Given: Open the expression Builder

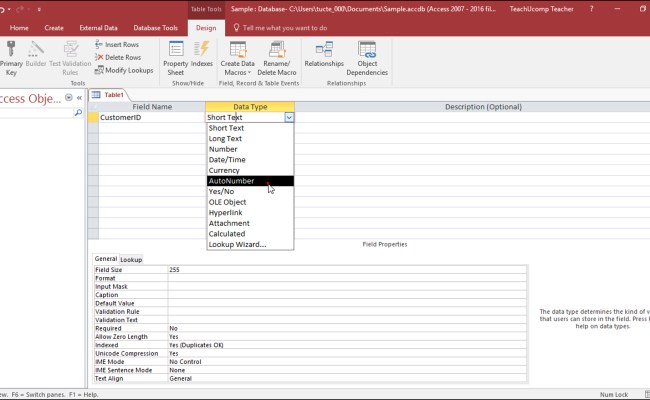Looking at the screenshot, I should coord(36,54).
